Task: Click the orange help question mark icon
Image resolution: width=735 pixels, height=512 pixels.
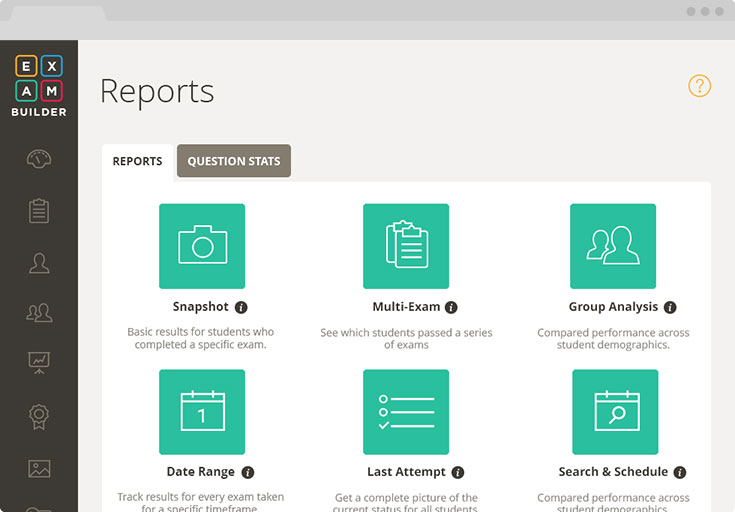Action: coord(699,86)
